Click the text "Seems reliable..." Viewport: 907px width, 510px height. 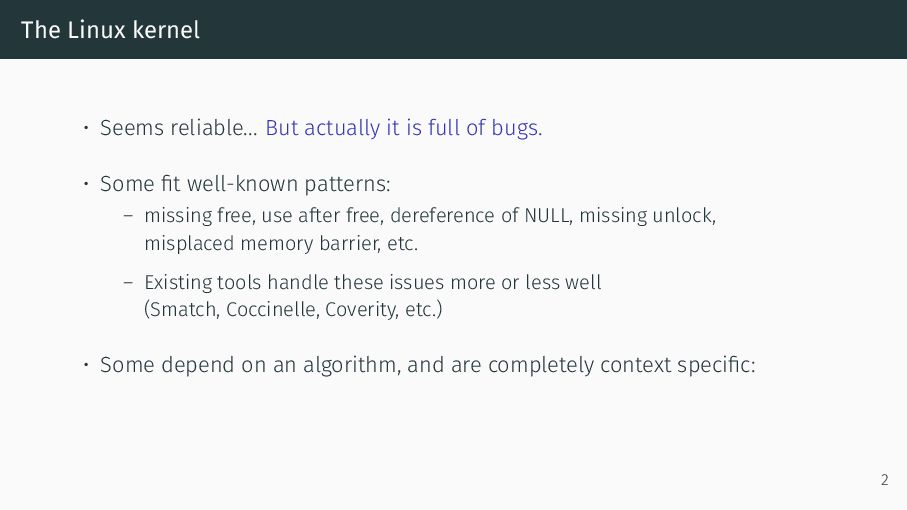[x=179, y=128]
